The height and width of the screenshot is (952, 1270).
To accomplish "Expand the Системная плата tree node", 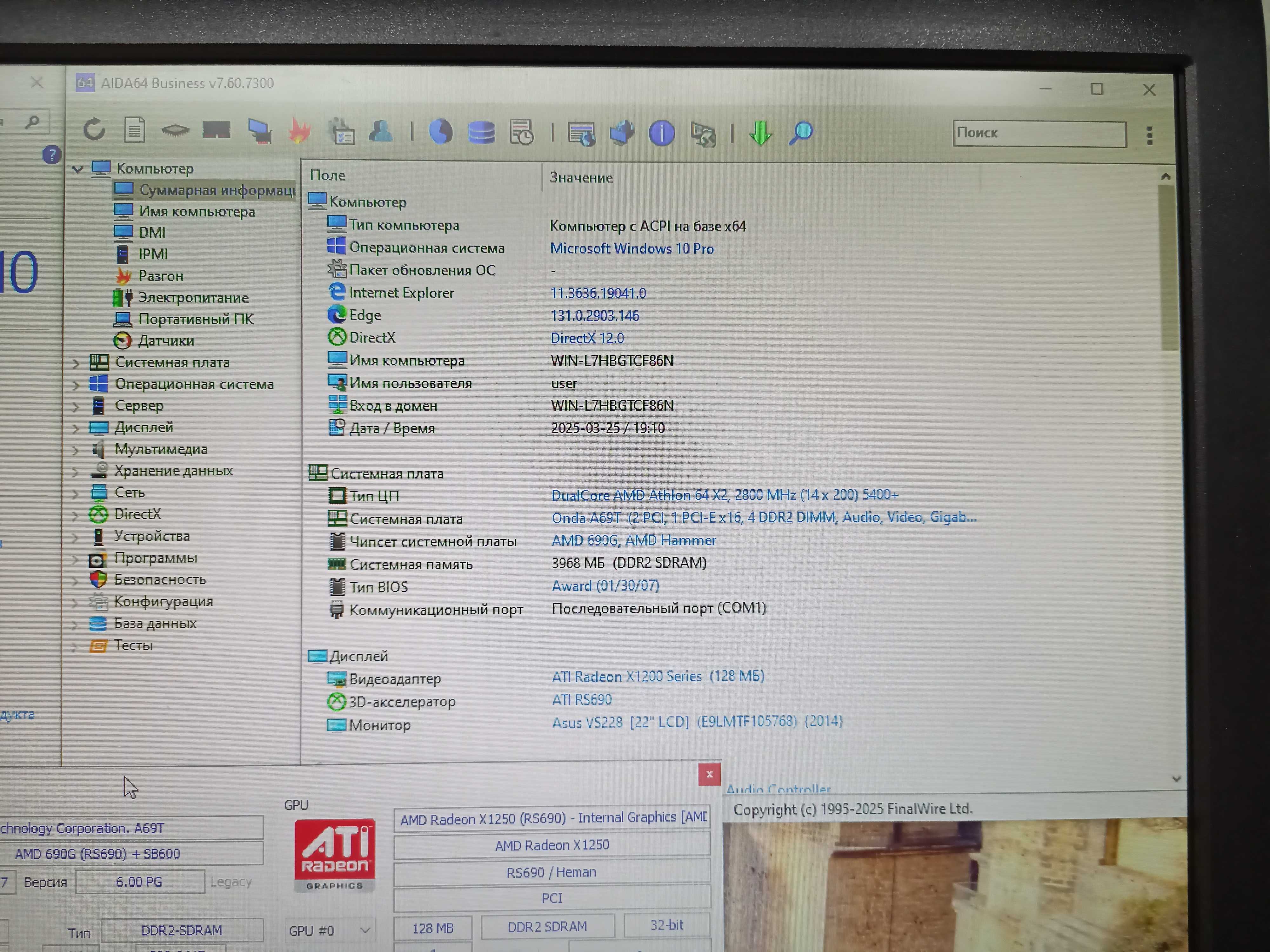I will pyautogui.click(x=76, y=363).
